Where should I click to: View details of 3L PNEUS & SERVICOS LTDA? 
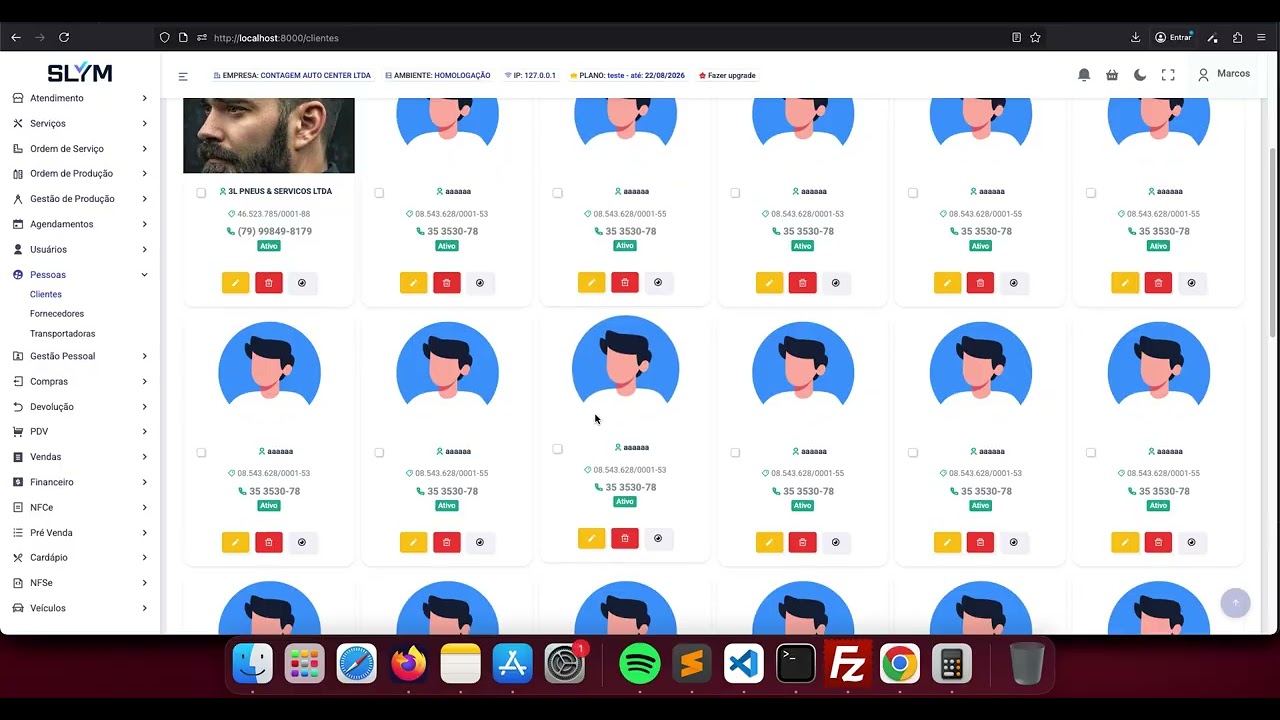tap(302, 283)
